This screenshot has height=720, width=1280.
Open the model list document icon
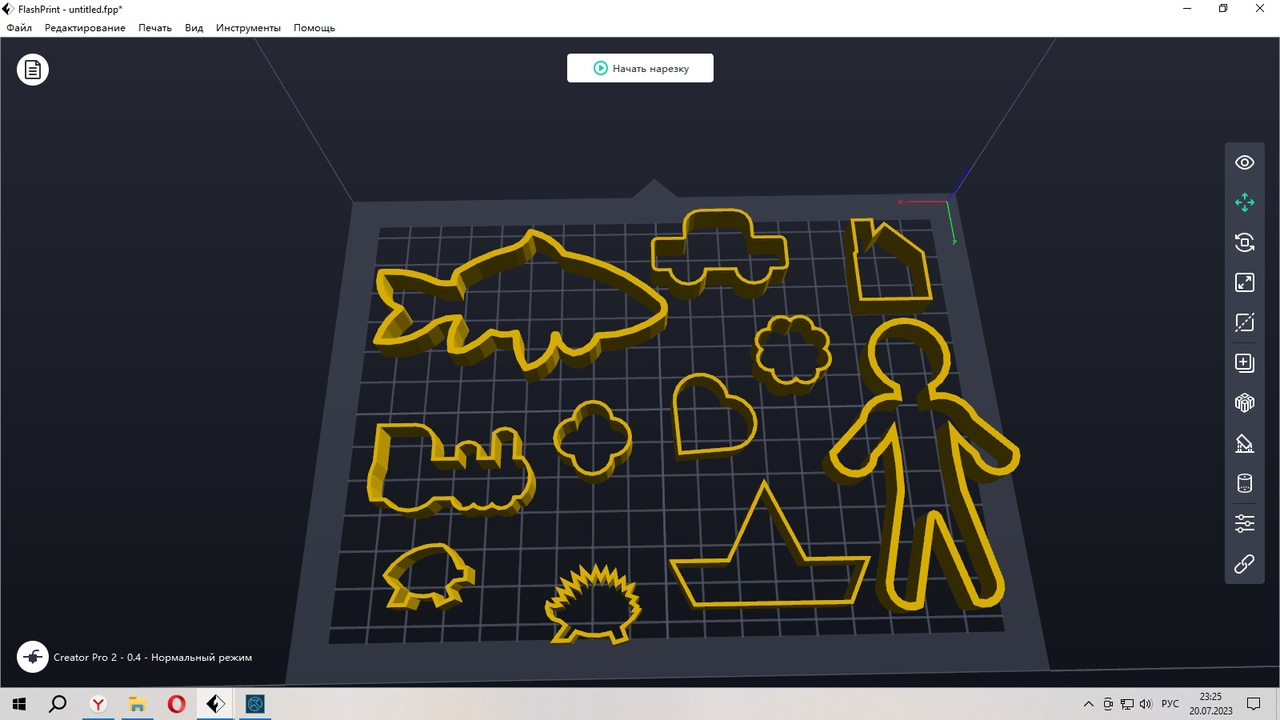click(33, 69)
